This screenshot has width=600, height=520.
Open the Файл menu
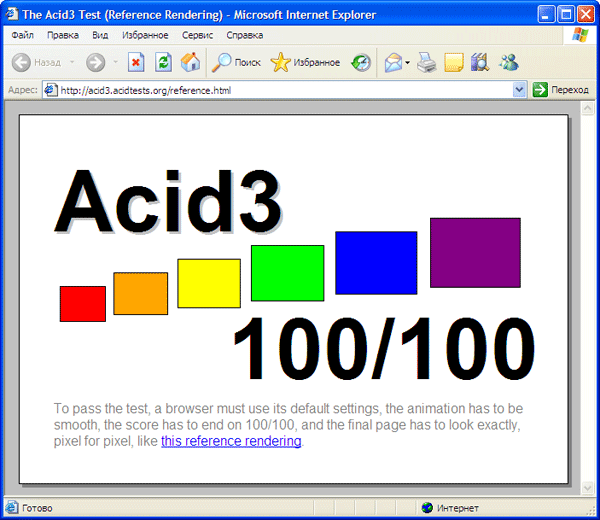click(22, 35)
